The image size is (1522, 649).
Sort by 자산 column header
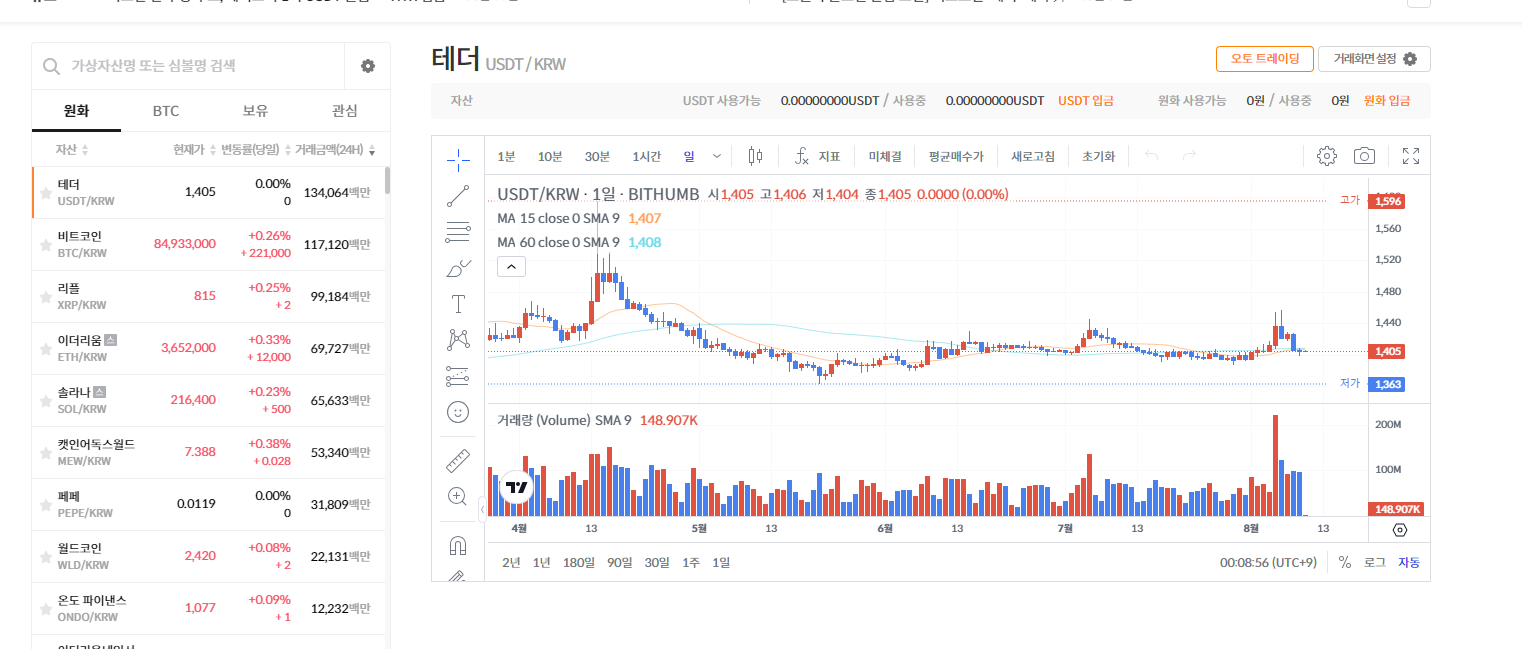coord(72,150)
